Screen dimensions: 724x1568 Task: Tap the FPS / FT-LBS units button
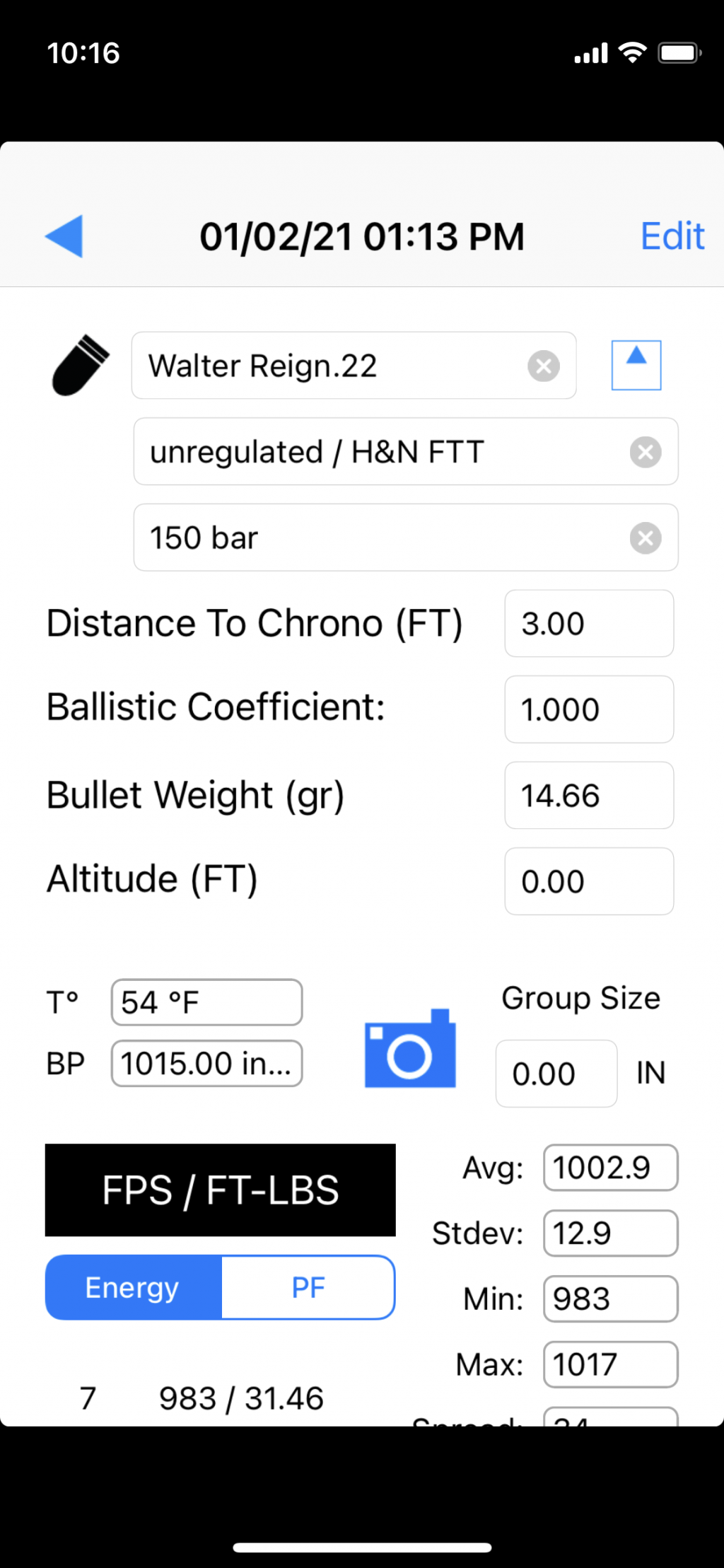221,1190
